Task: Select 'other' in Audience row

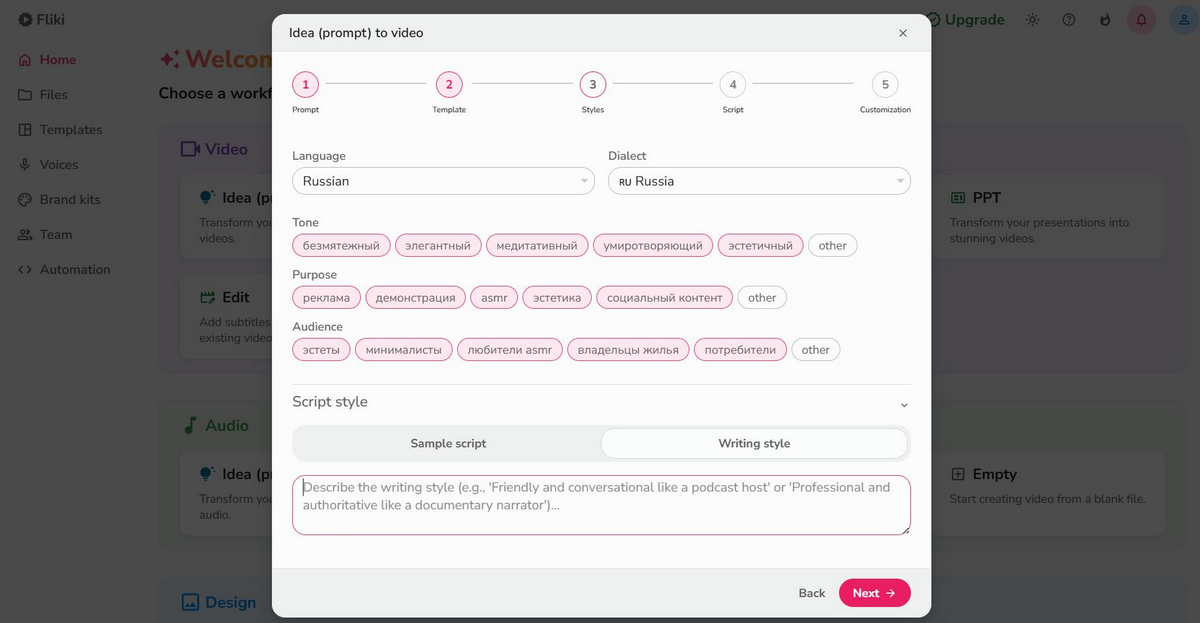Action: point(816,349)
